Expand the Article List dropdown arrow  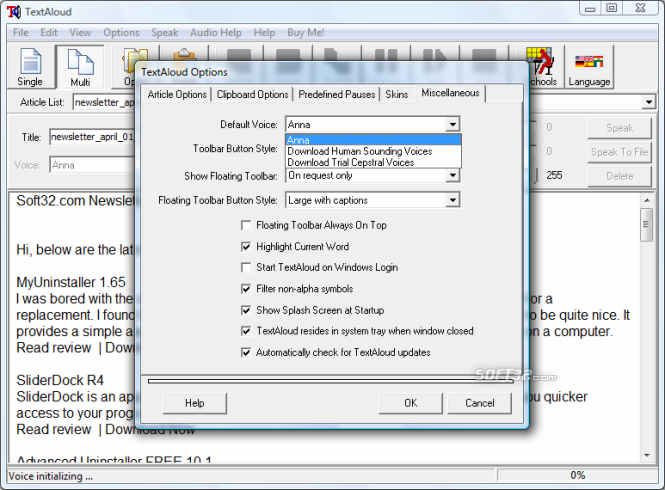coord(648,102)
